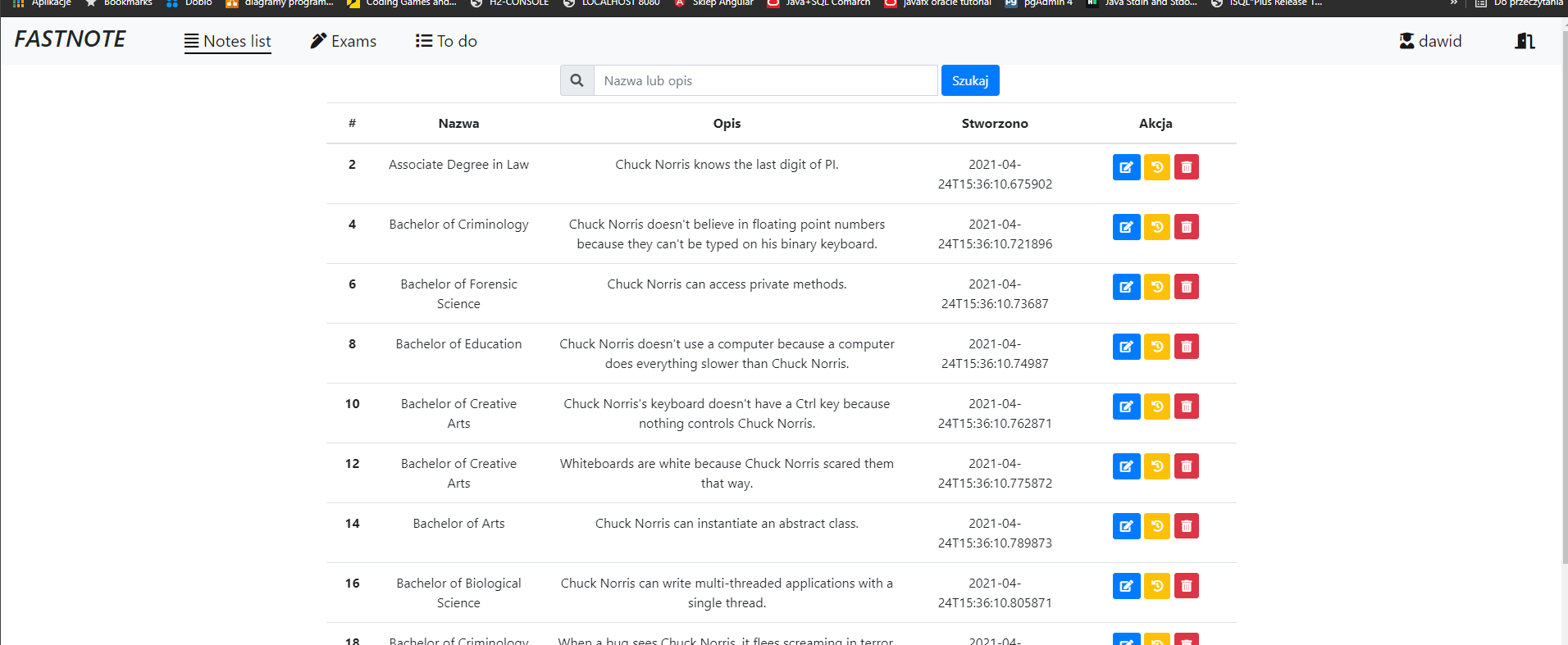This screenshot has height=645, width=1568.
Task: Edit the Bachelor of Forensic Science note
Action: [1126, 287]
